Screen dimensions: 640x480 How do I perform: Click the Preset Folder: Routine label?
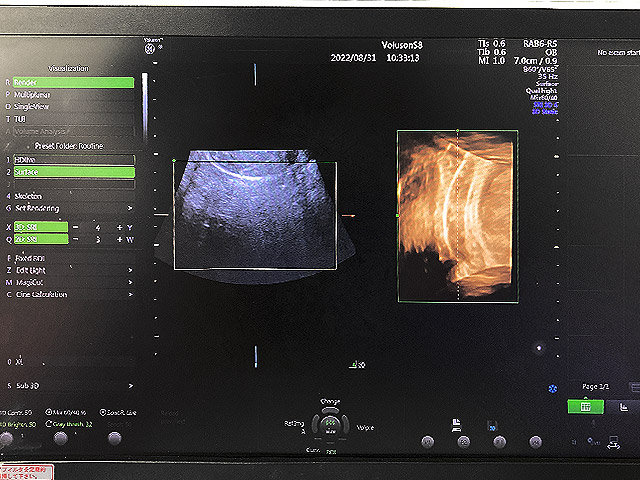(x=69, y=146)
